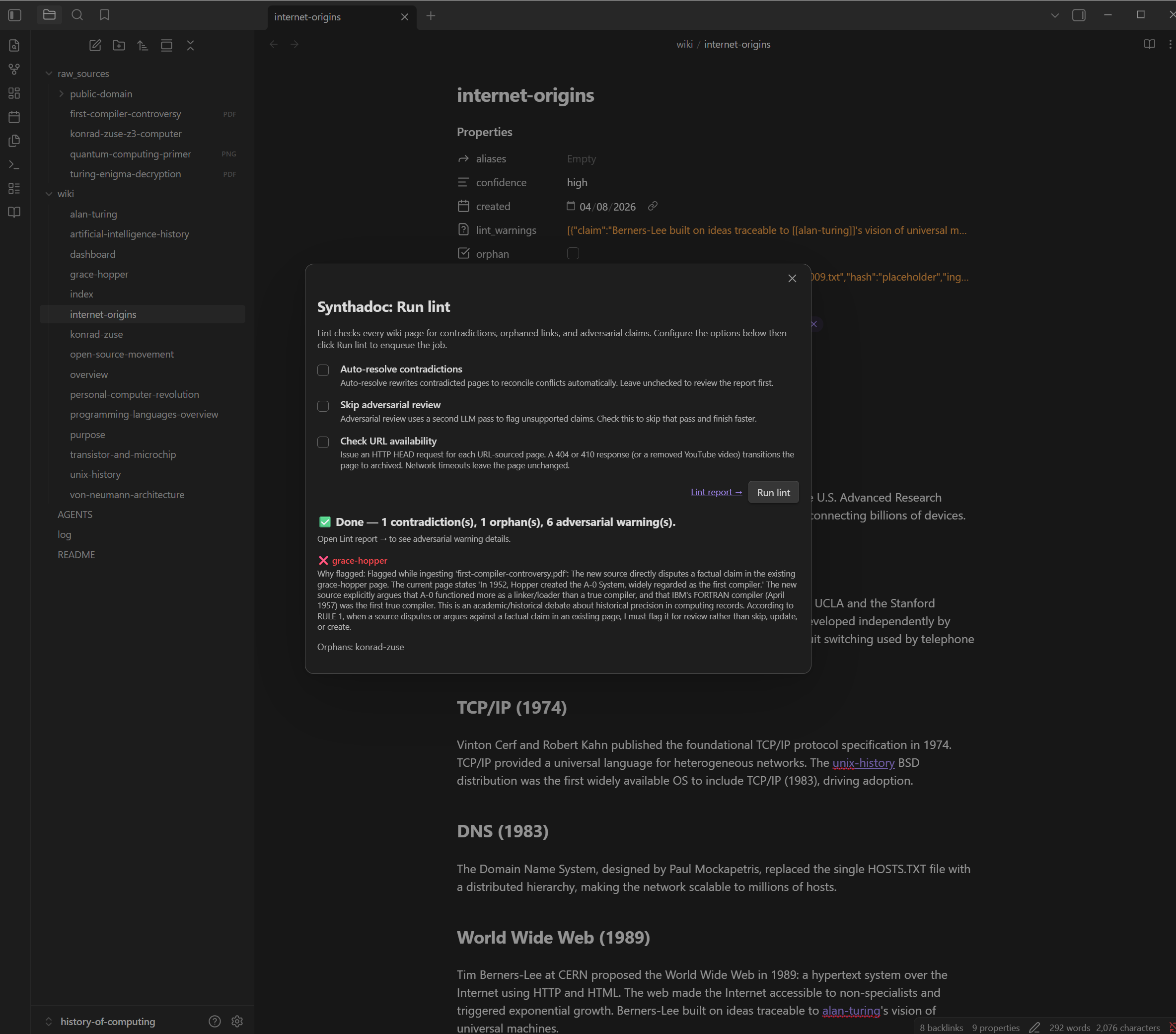1176x1034 pixels.
Task: Click link icon beside created date
Action: (x=653, y=206)
